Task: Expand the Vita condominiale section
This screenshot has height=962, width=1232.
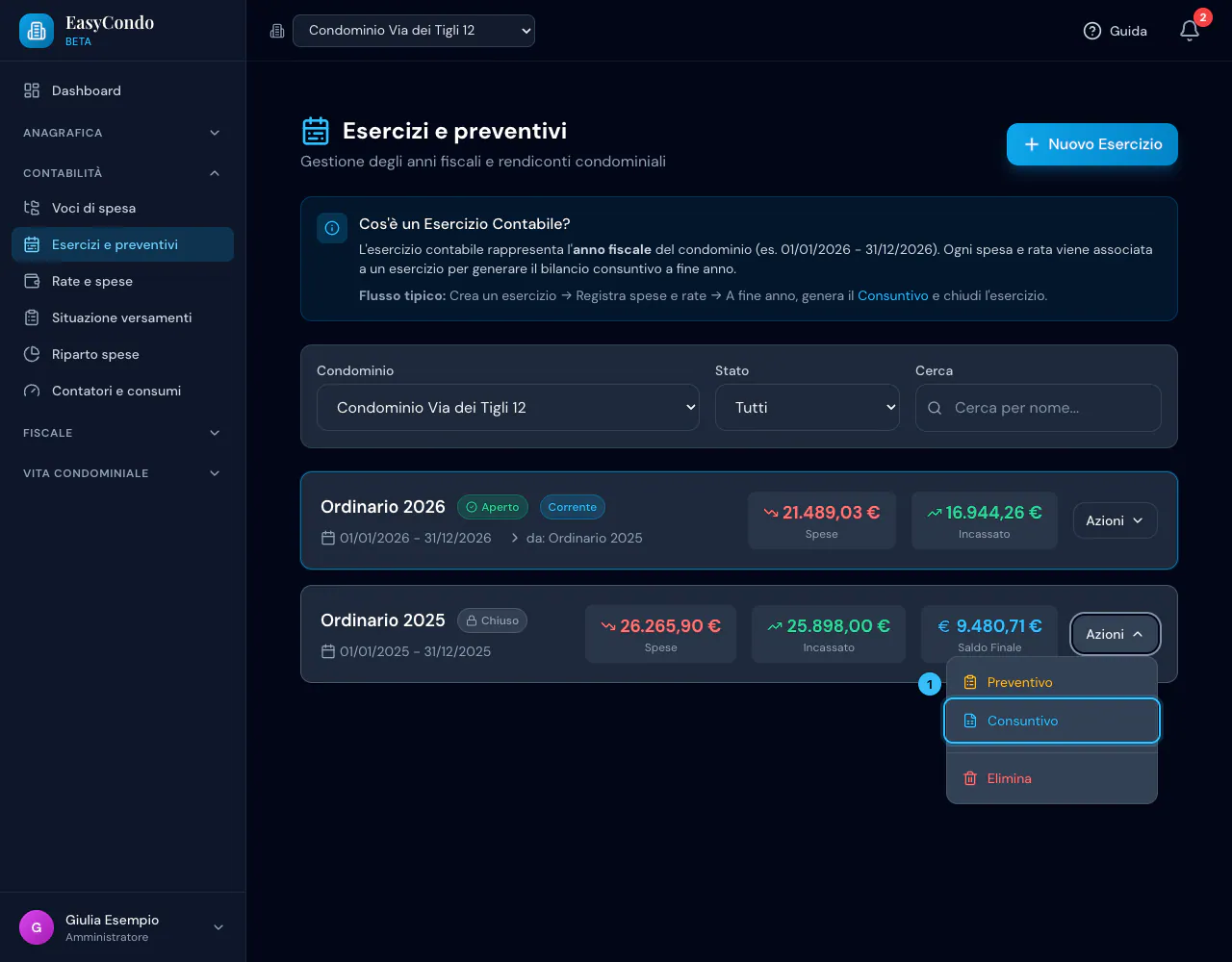Action: point(123,473)
